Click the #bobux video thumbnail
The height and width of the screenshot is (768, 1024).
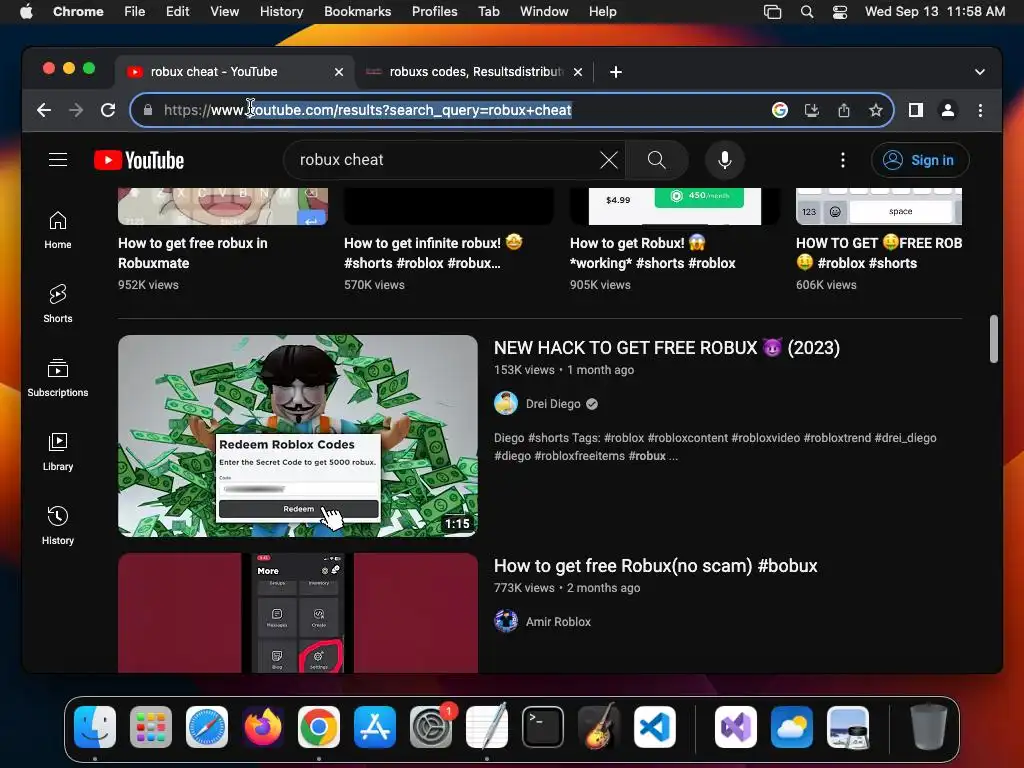(x=298, y=613)
